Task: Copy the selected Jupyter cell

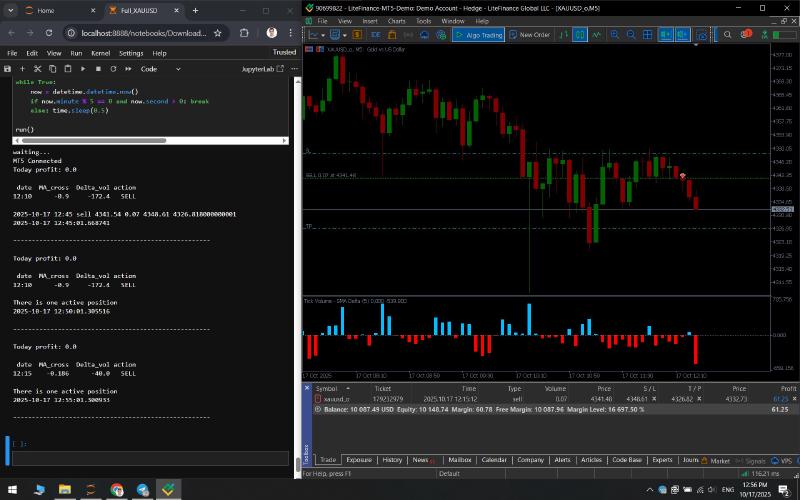Action: [x=53, y=69]
